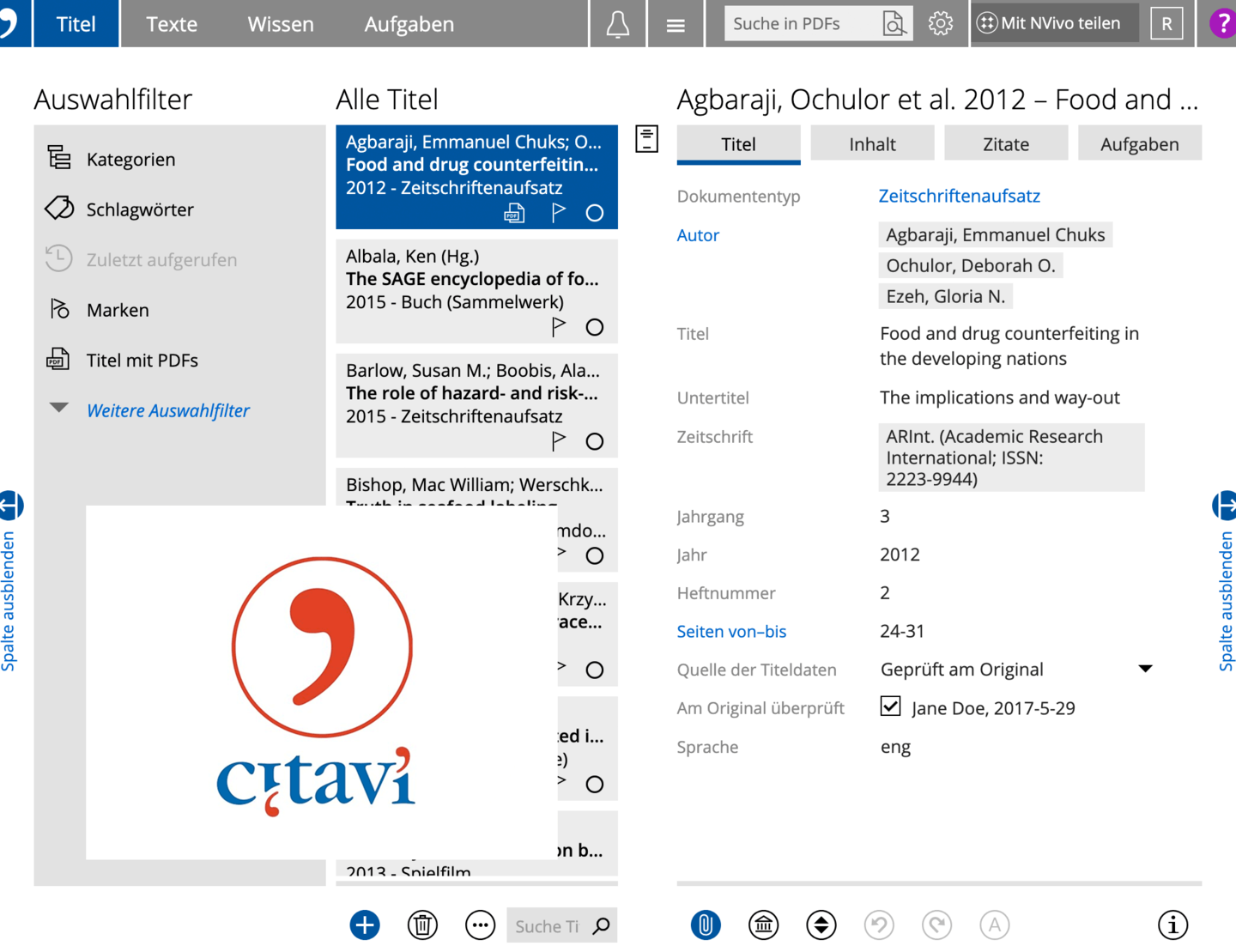Click author chip Ezeh, Gloria N.
The width and height of the screenshot is (1236, 952).
point(946,296)
